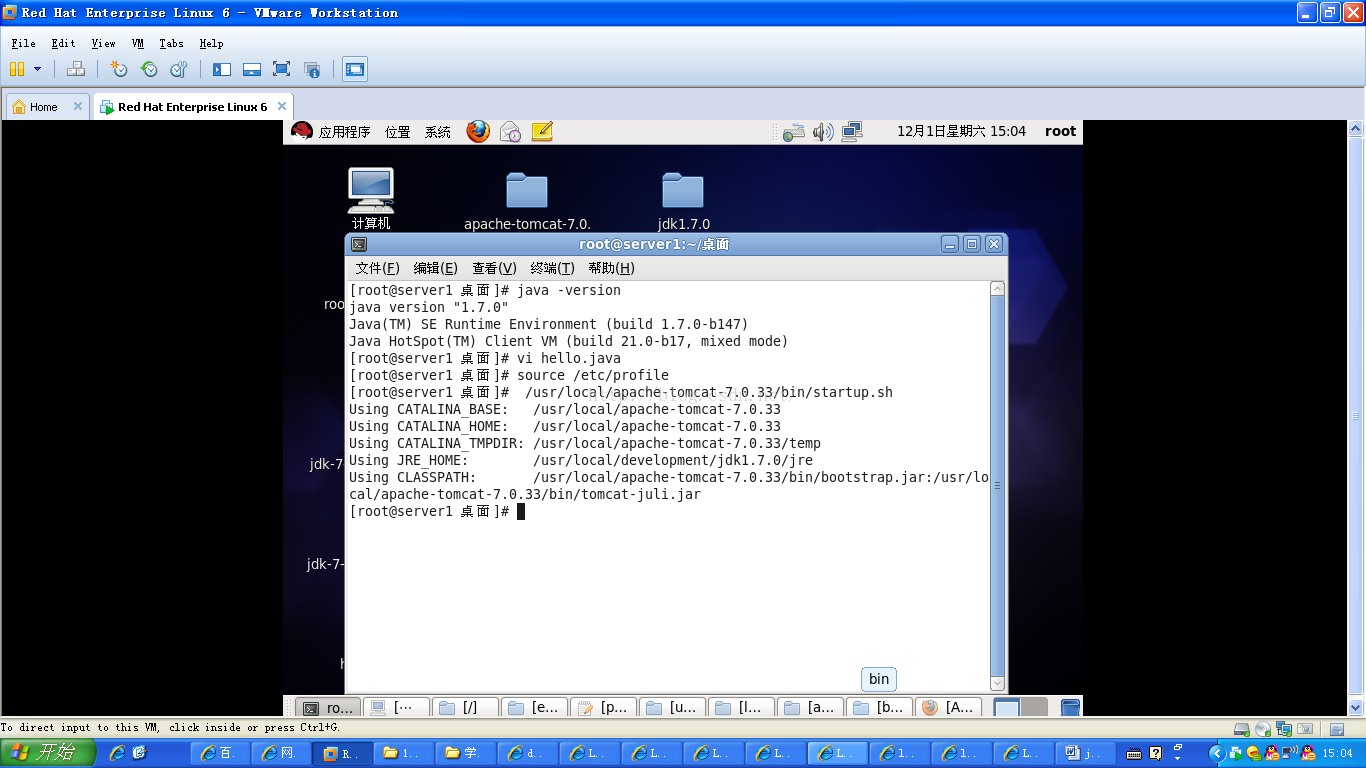Open terminal 编辑(E) menu
The height and width of the screenshot is (768, 1366).
435,268
